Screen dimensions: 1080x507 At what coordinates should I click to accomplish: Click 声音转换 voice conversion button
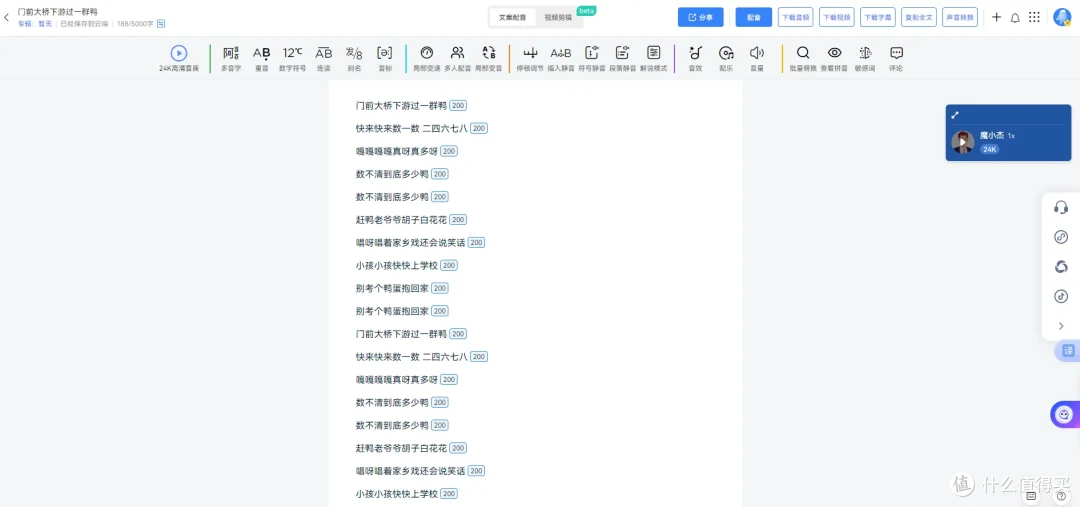click(x=960, y=17)
